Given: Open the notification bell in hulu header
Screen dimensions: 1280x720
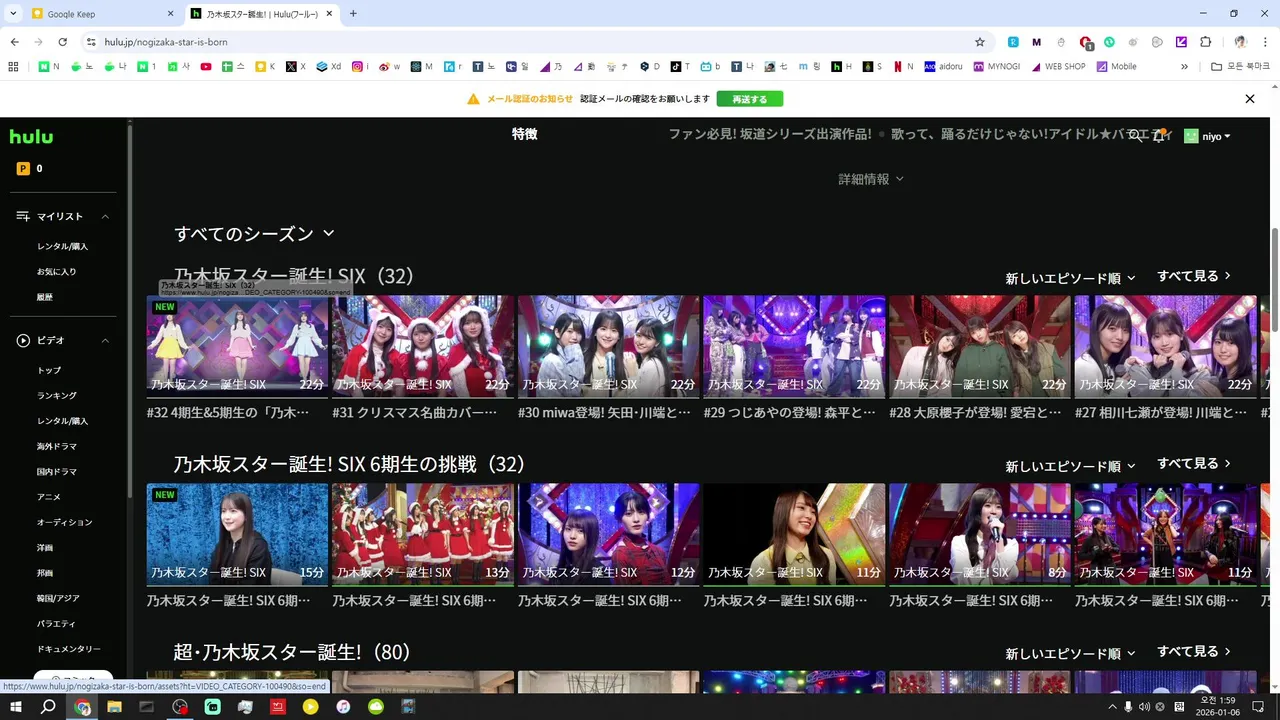Looking at the screenshot, I should coord(1160,136).
